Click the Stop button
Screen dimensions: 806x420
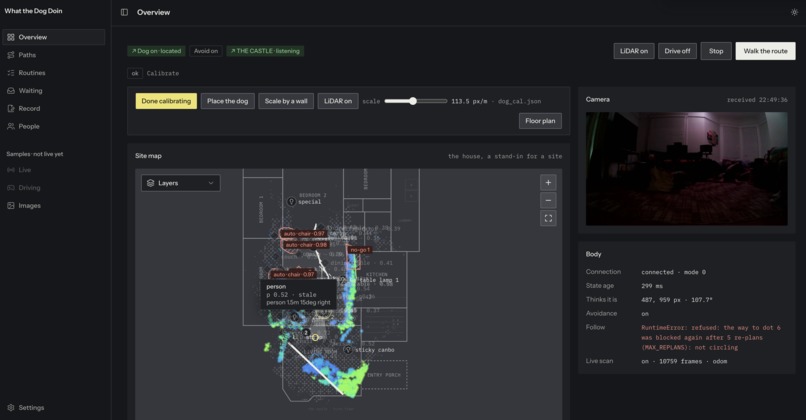[x=716, y=51]
